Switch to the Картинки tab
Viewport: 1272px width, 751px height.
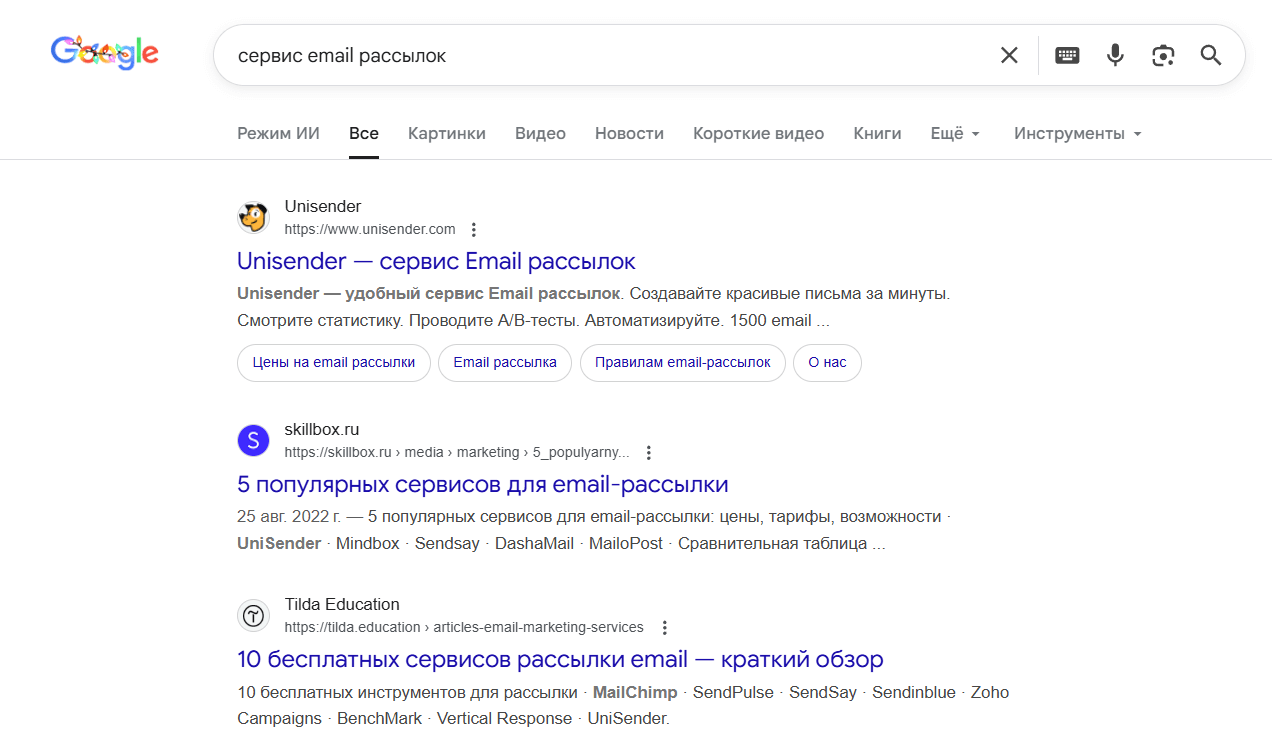click(x=446, y=133)
